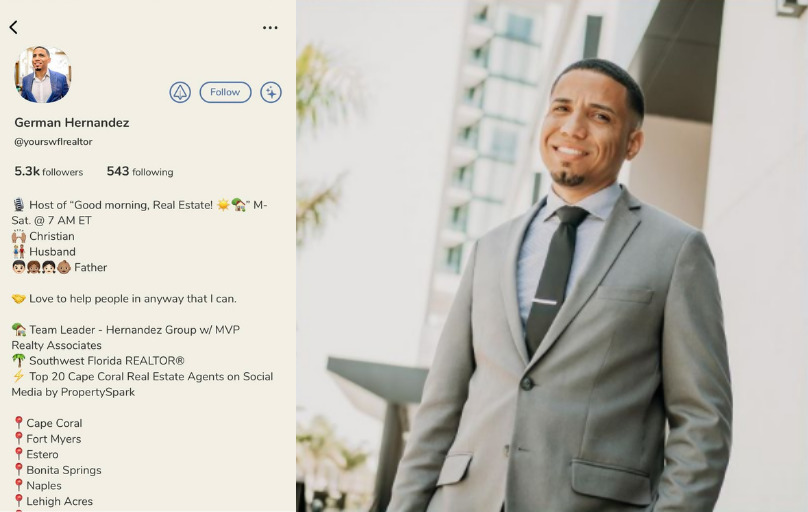808x512 pixels.
Task: Go back using the left arrow
Action: [13, 27]
